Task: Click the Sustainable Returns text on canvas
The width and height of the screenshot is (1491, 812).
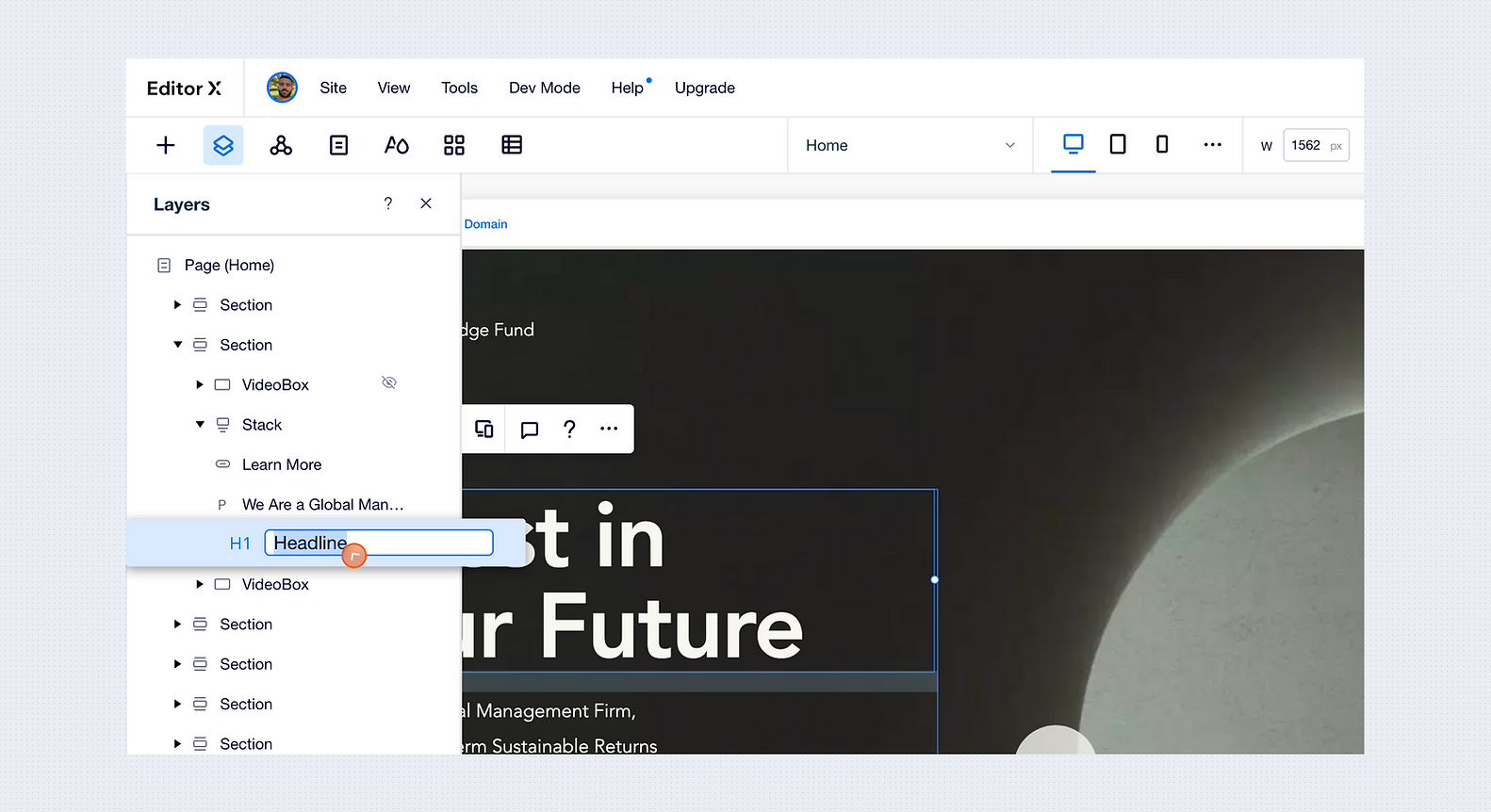Action: [x=560, y=746]
